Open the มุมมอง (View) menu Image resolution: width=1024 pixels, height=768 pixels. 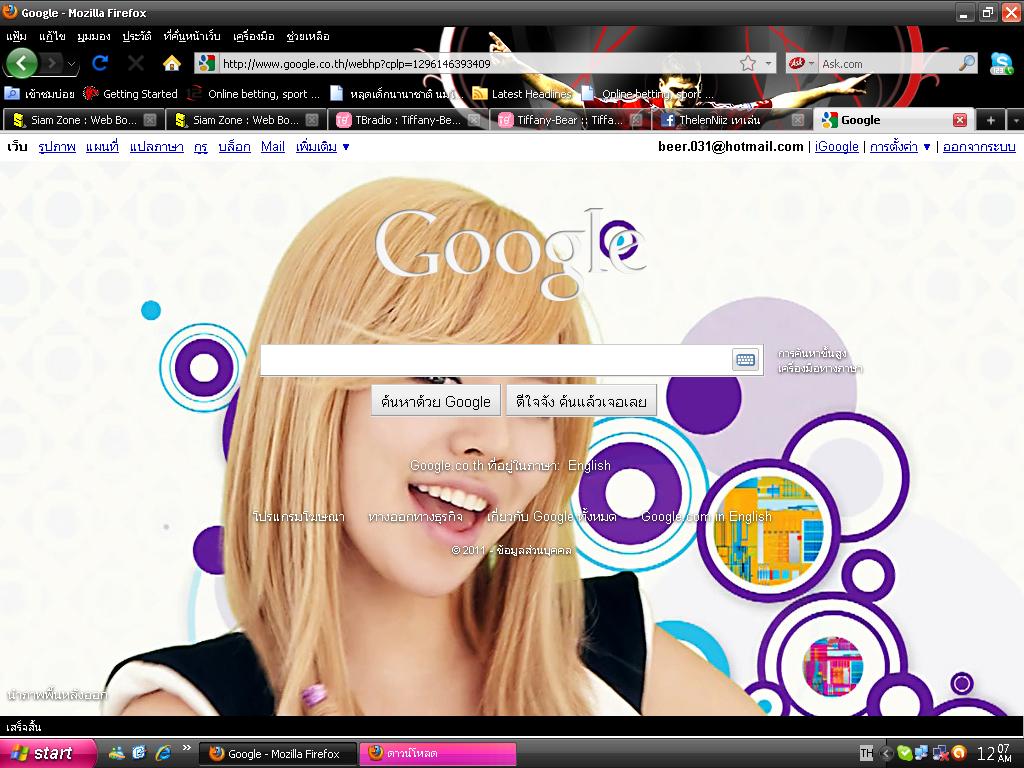93,37
